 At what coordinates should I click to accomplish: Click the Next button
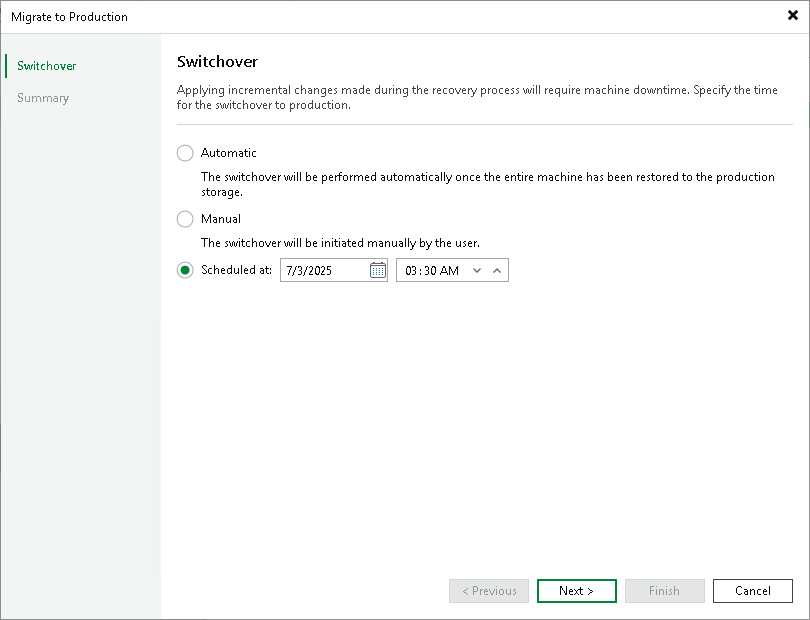coord(577,591)
